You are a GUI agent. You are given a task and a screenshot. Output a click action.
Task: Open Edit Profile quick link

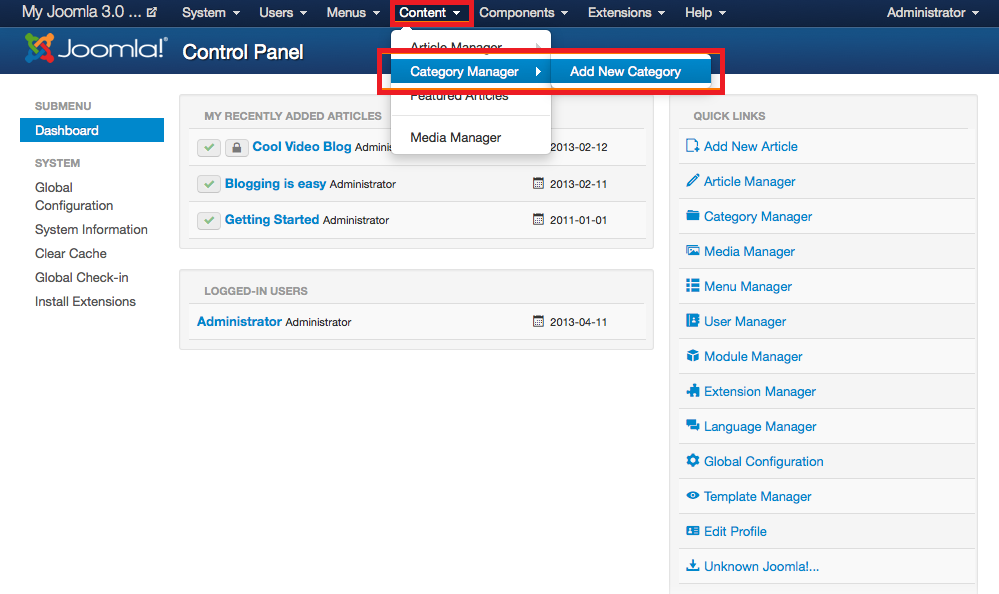pyautogui.click(x=735, y=532)
